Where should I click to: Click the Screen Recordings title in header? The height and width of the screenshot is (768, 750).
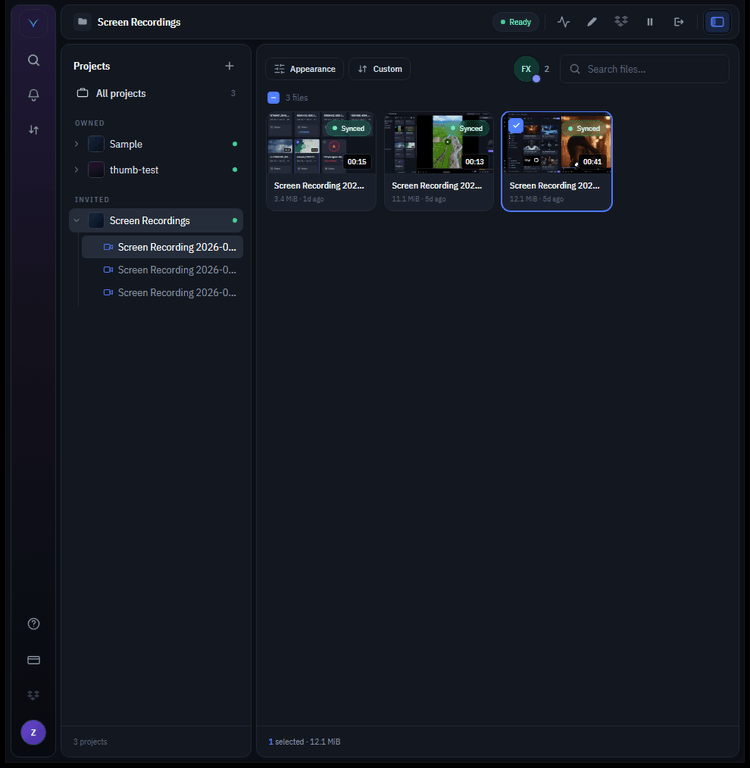coord(139,22)
